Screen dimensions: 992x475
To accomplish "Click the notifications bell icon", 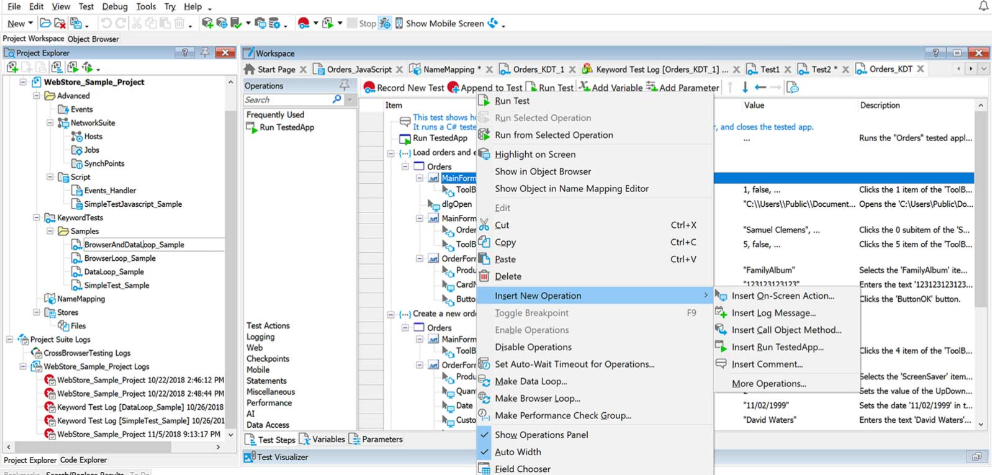I will (x=983, y=6).
